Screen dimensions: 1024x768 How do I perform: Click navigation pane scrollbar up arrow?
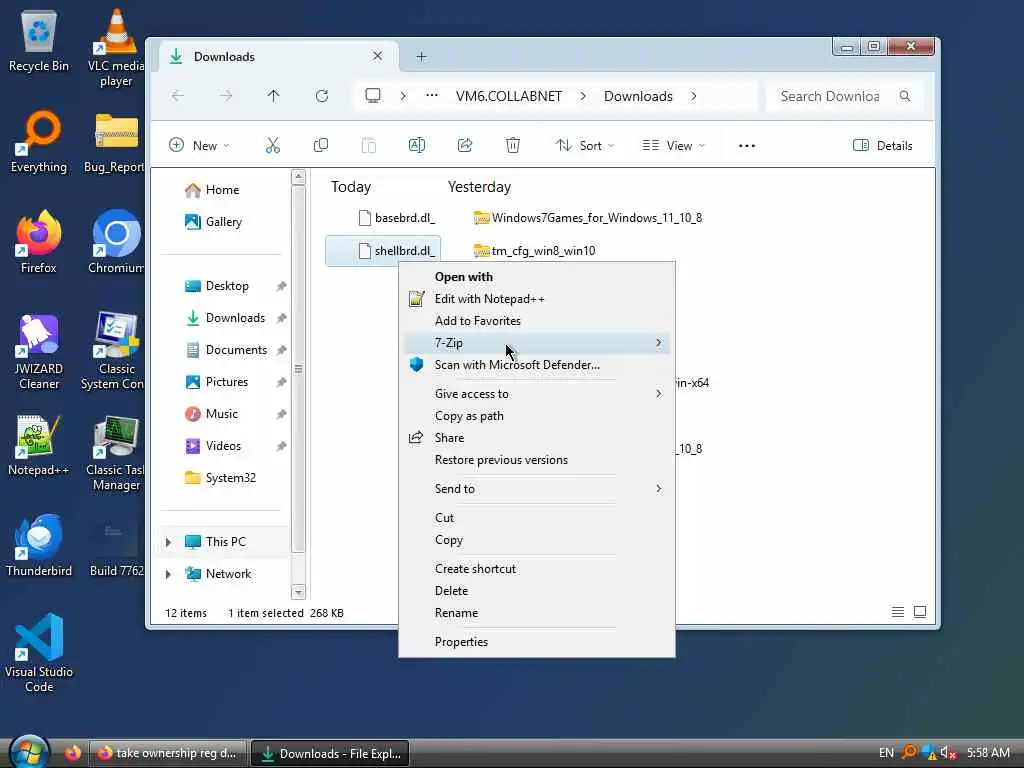(298, 176)
